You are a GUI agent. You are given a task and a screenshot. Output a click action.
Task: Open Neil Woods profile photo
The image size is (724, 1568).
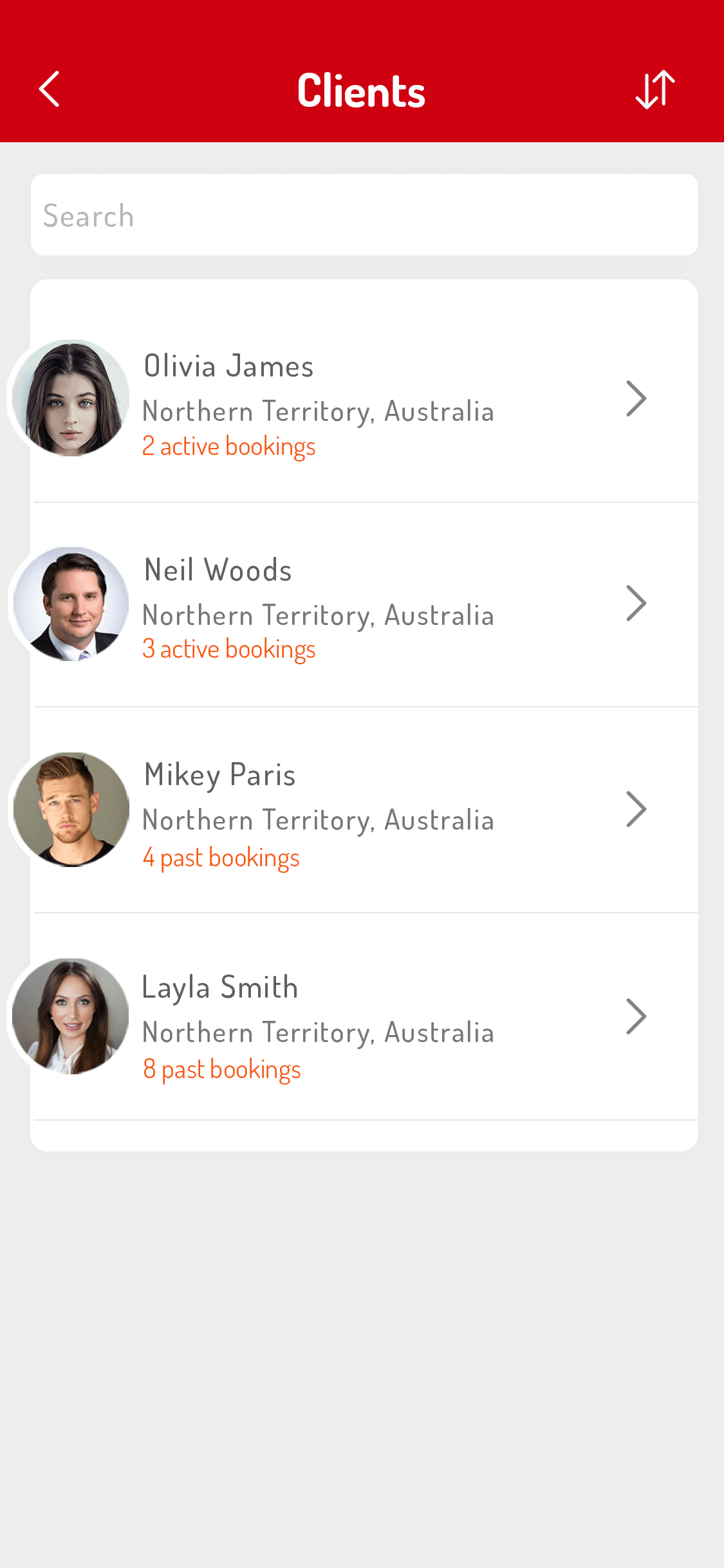71,604
